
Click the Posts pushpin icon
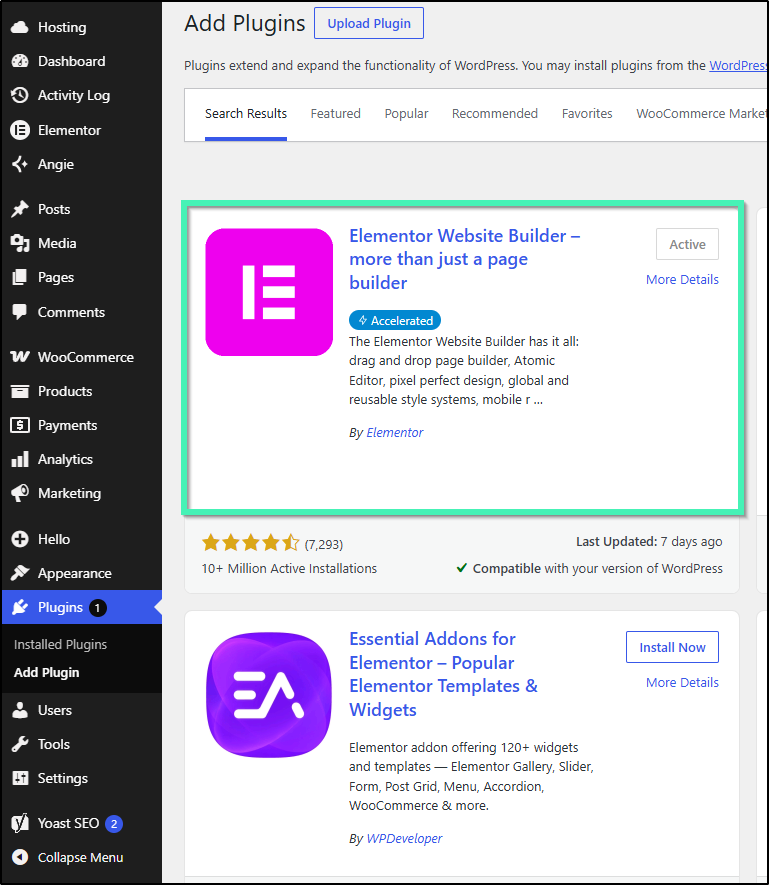click(20, 209)
